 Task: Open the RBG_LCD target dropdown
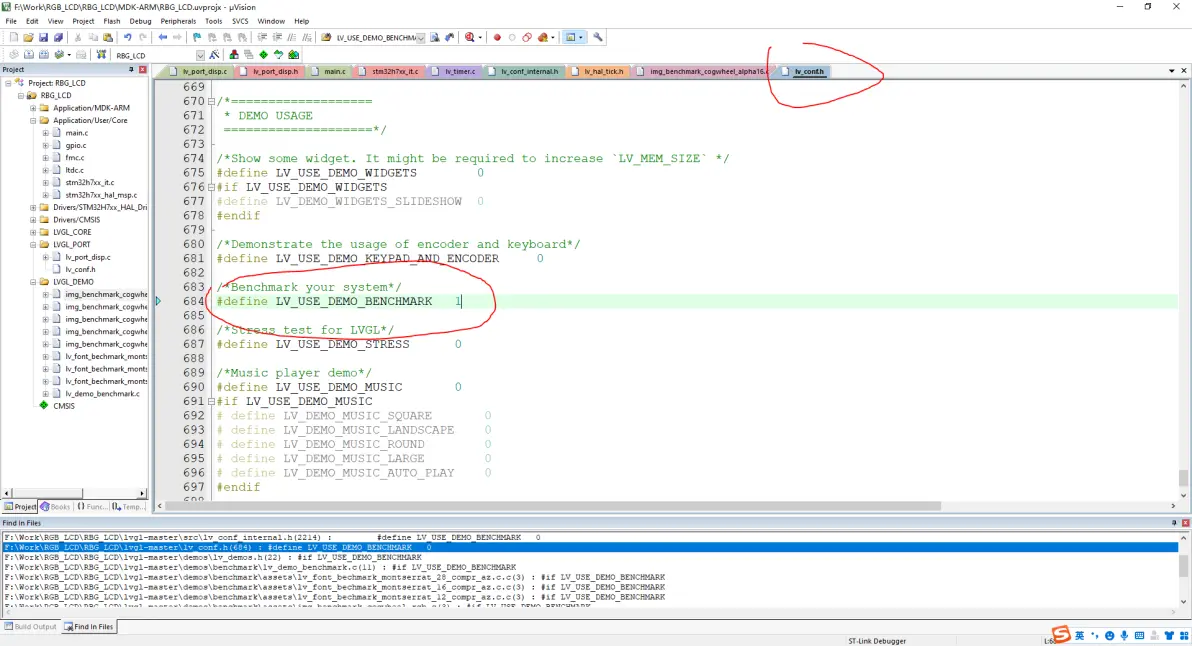pos(200,55)
